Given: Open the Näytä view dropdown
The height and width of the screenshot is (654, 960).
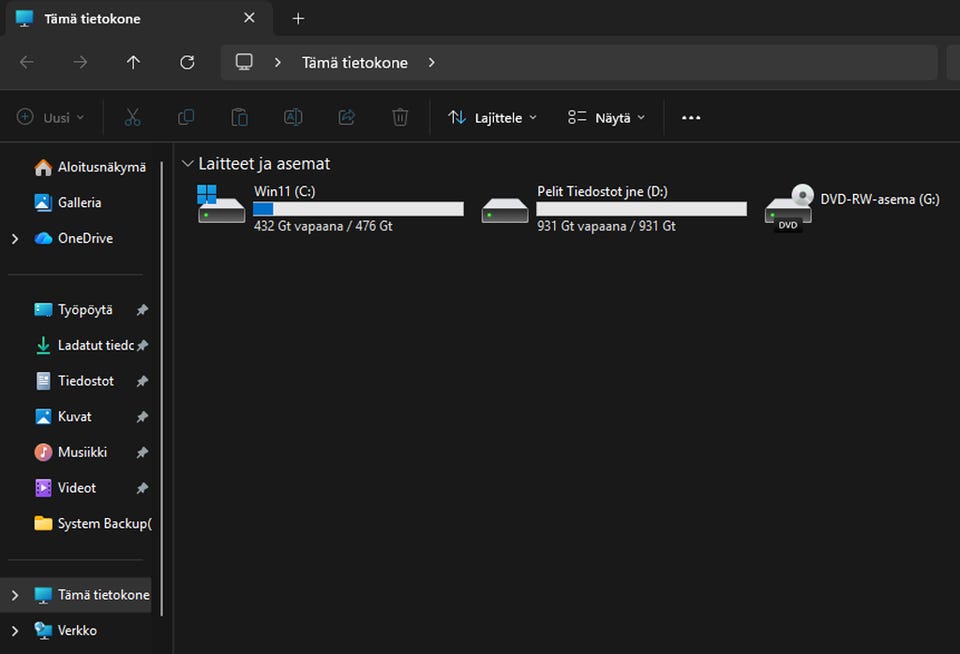Looking at the screenshot, I should click(x=606, y=117).
